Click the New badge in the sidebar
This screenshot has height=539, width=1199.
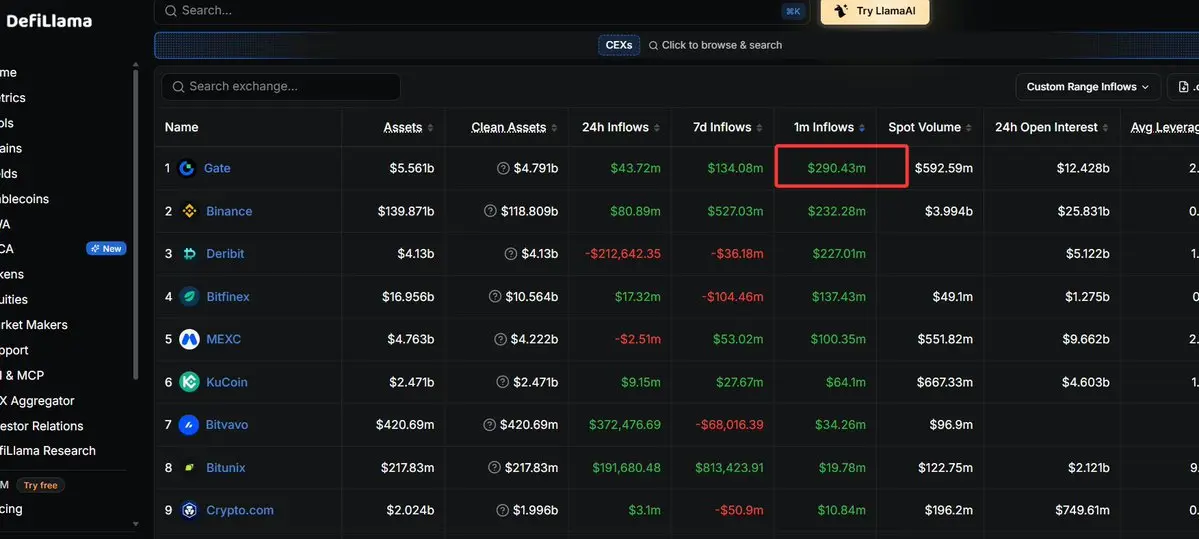click(x=106, y=248)
